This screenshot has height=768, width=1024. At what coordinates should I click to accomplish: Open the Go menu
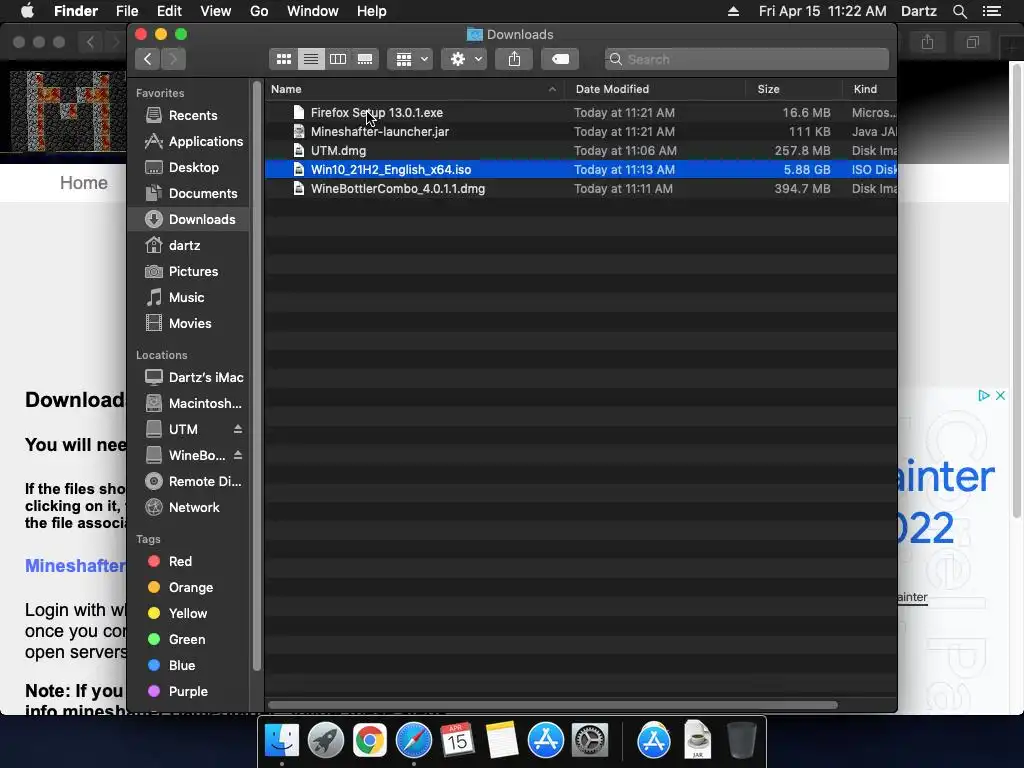coord(259,11)
